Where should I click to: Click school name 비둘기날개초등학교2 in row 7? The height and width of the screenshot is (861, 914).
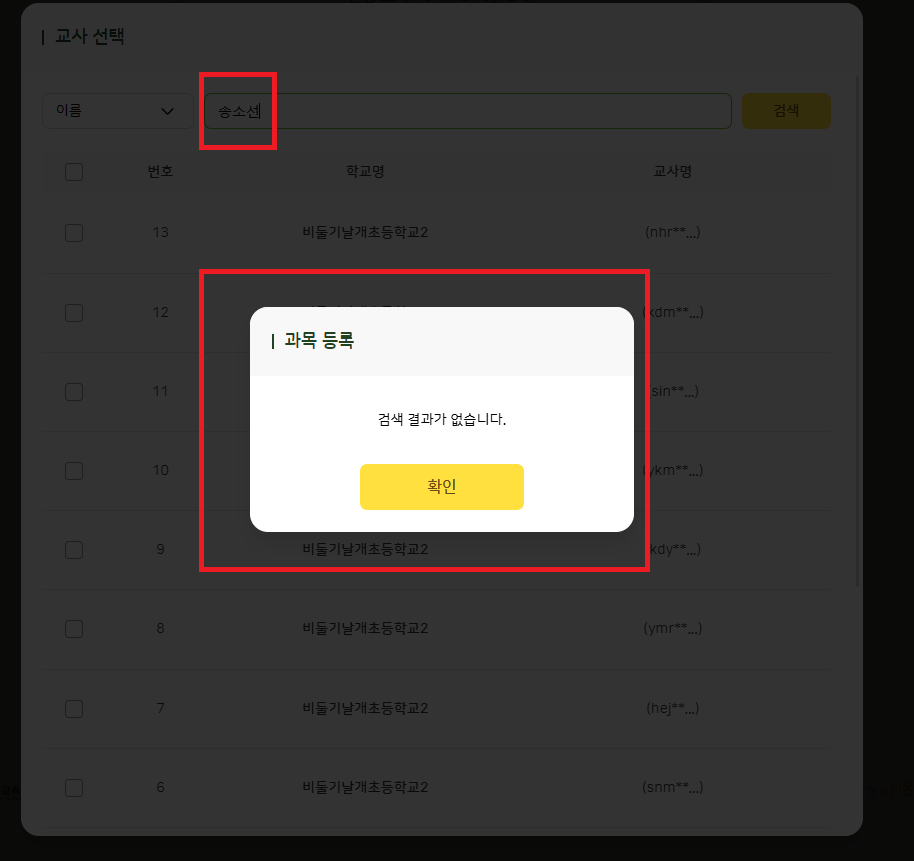click(x=365, y=708)
